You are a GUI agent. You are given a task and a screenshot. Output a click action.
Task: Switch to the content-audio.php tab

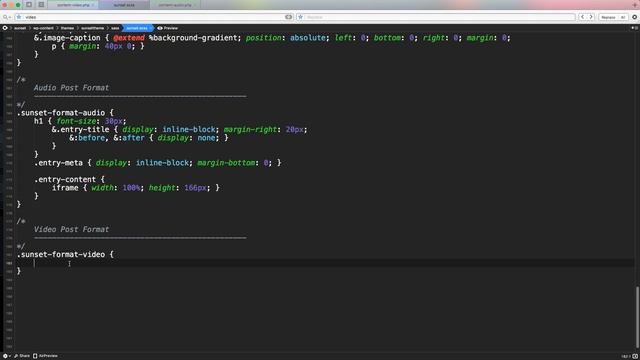[175, 5]
